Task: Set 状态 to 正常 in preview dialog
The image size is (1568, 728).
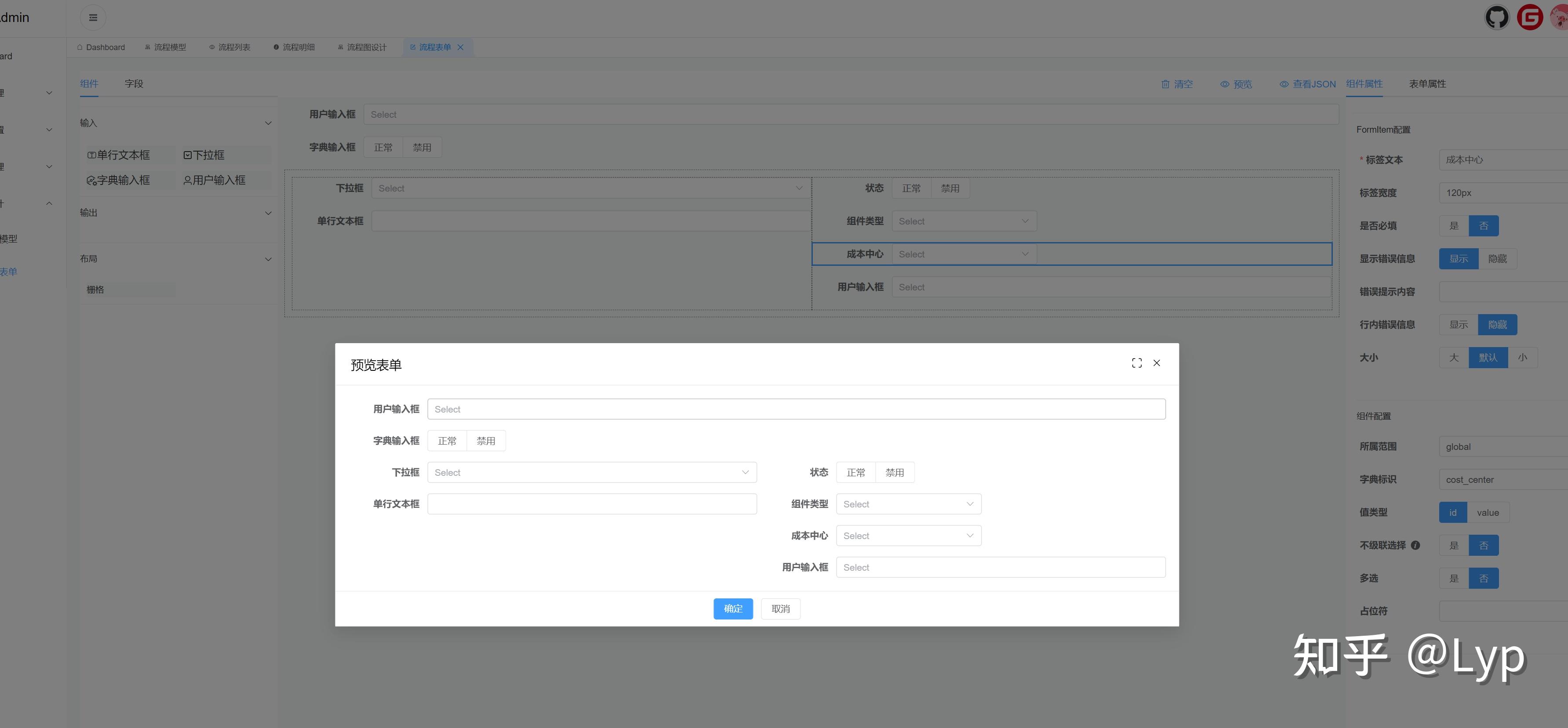Action: [x=855, y=473]
